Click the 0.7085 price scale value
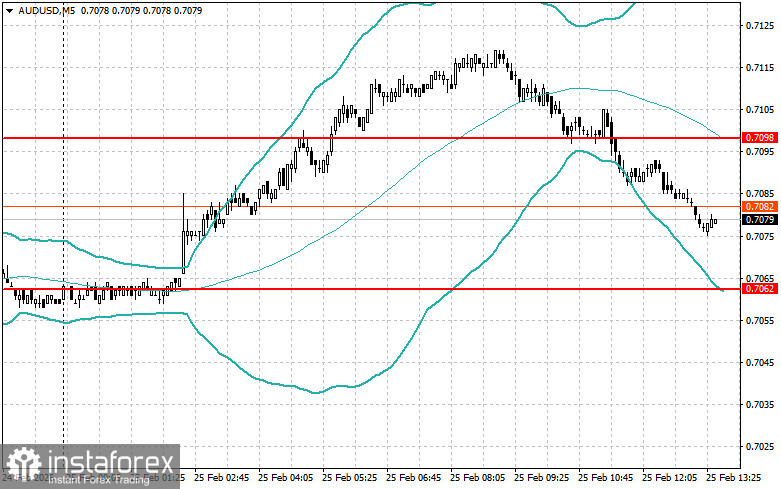Viewport: 781px width, 489px height. tap(760, 194)
